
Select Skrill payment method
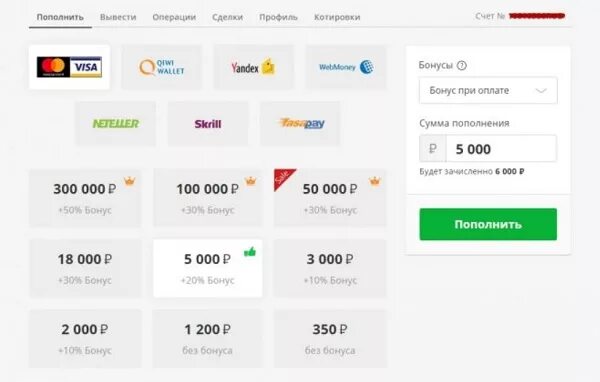click(208, 123)
